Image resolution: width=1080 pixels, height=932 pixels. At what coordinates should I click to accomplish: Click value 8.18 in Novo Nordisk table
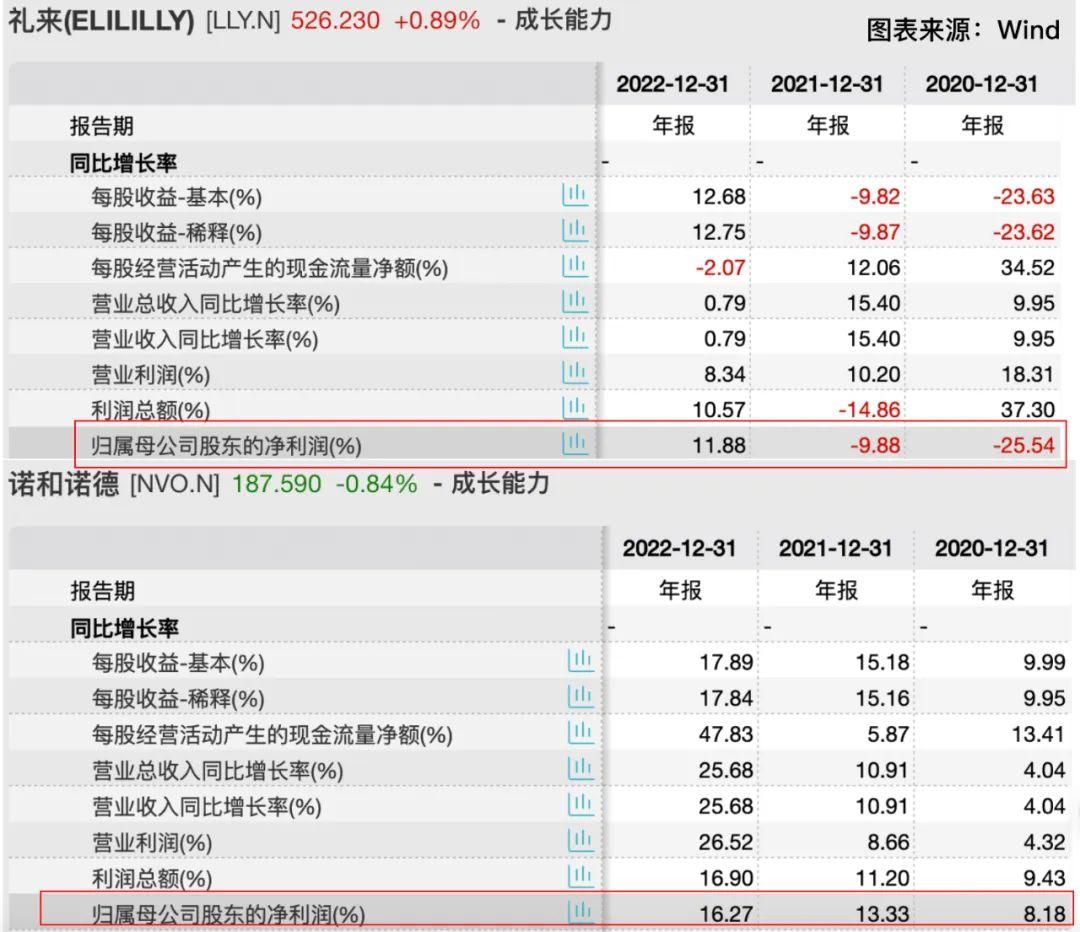tap(1044, 913)
